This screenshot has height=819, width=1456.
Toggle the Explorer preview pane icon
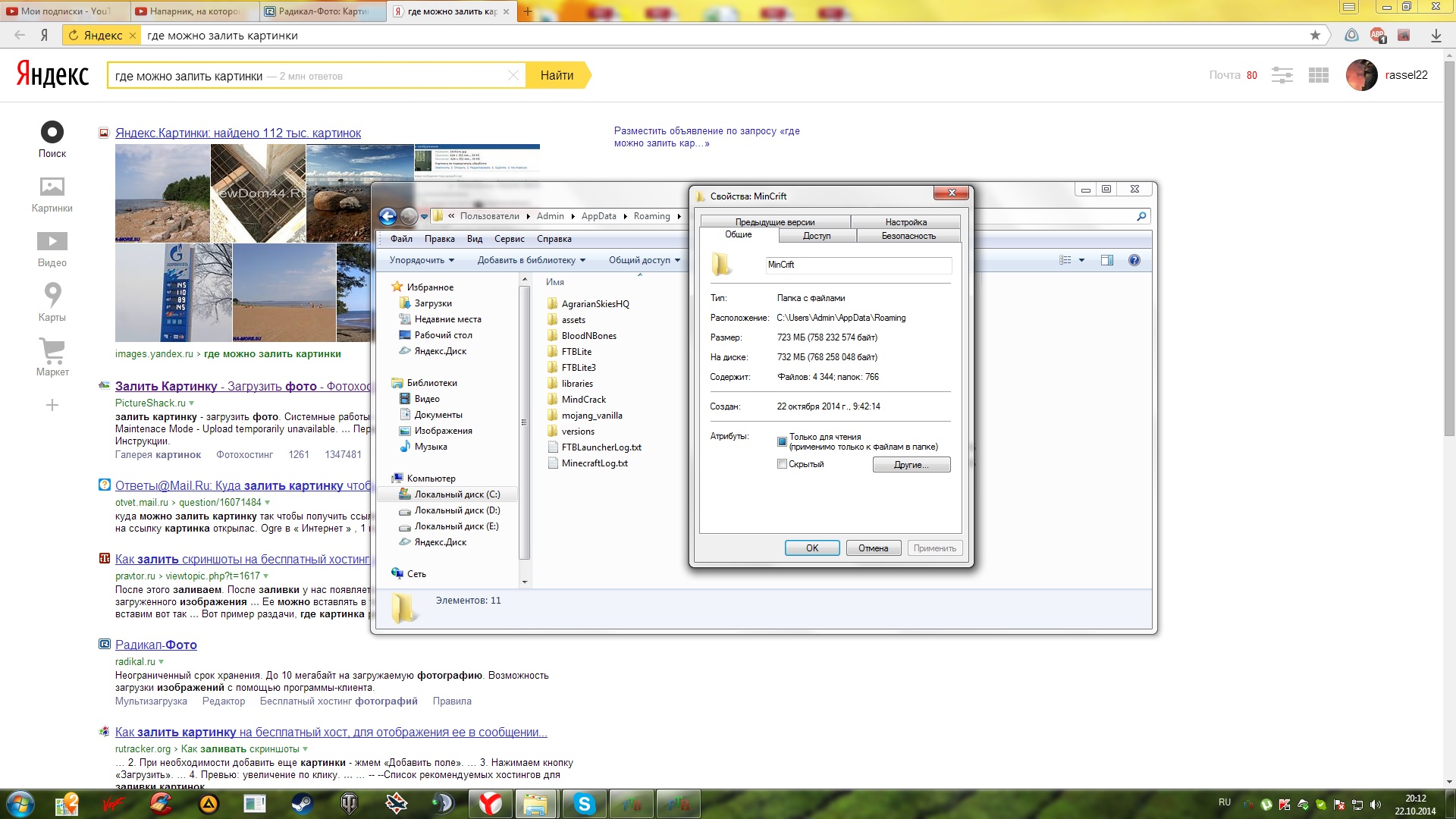point(1107,260)
